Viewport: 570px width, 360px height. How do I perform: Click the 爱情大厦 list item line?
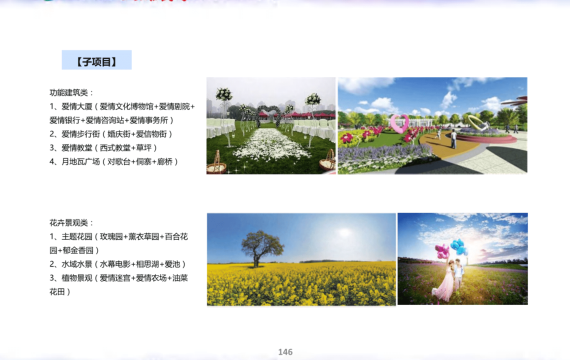click(x=122, y=107)
